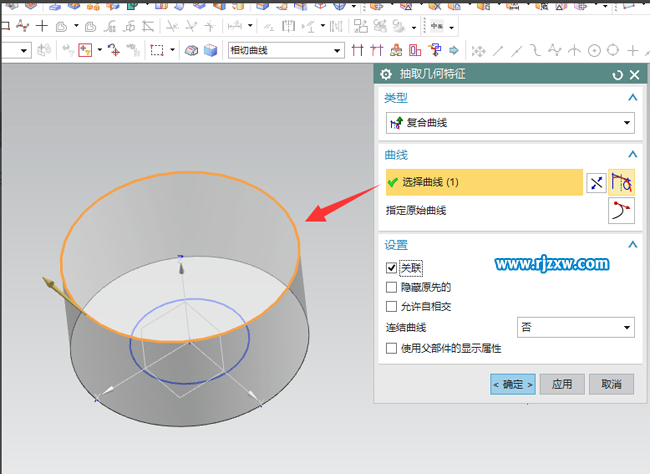Viewport: 650px width, 474px height.
Task: Click the reverse direction icon beside 选择曲线
Action: [x=596, y=182]
